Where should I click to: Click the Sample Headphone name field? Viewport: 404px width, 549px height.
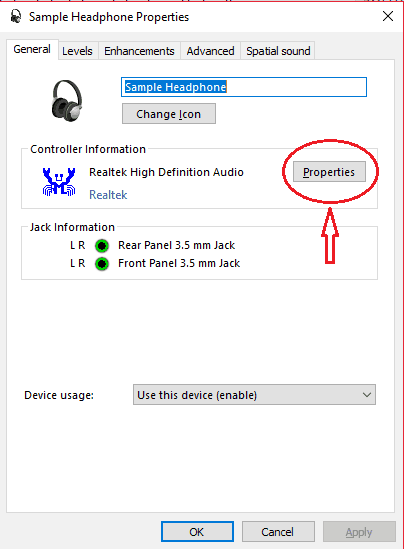click(244, 87)
